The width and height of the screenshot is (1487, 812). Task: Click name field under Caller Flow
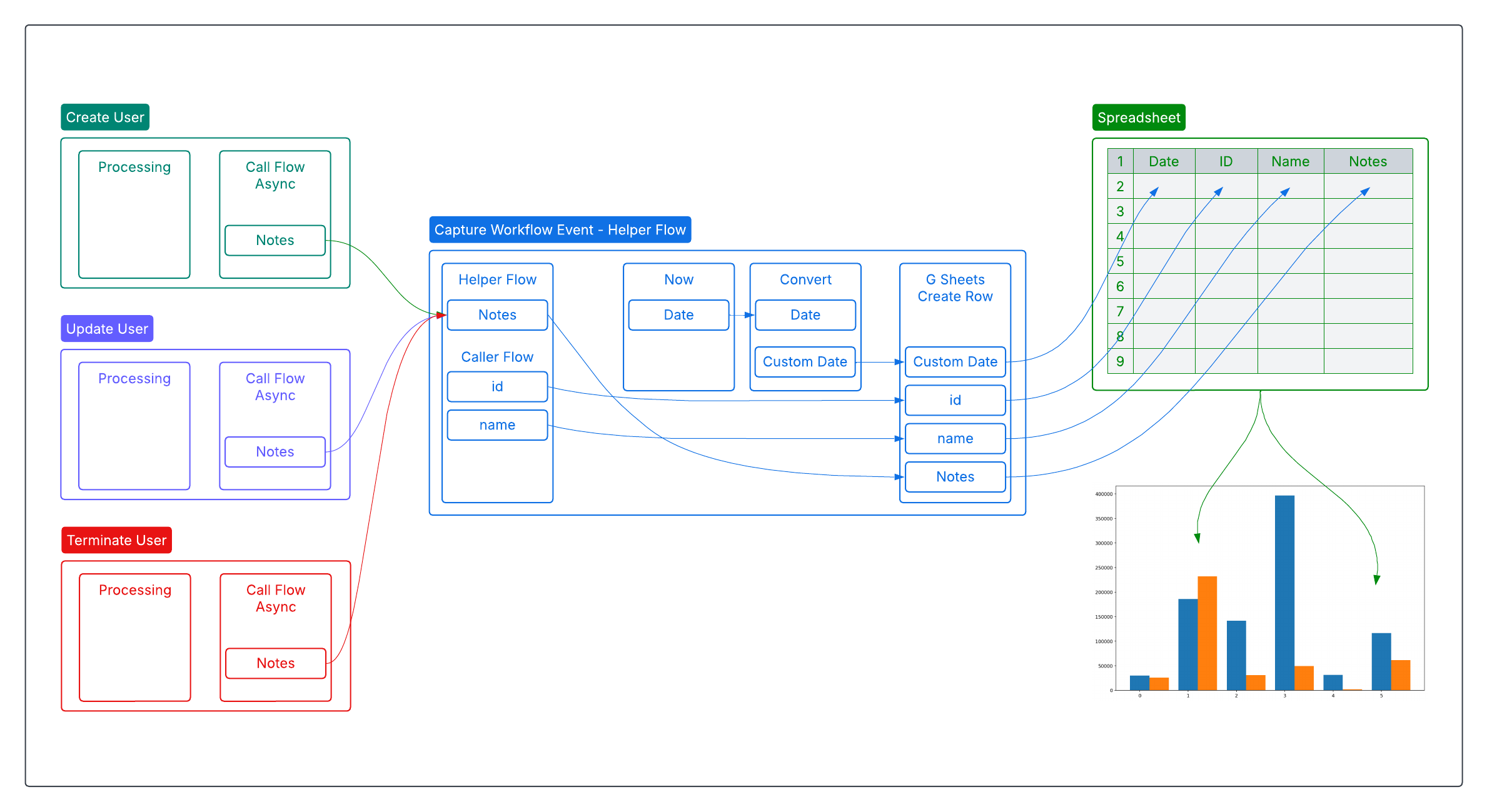(x=497, y=425)
